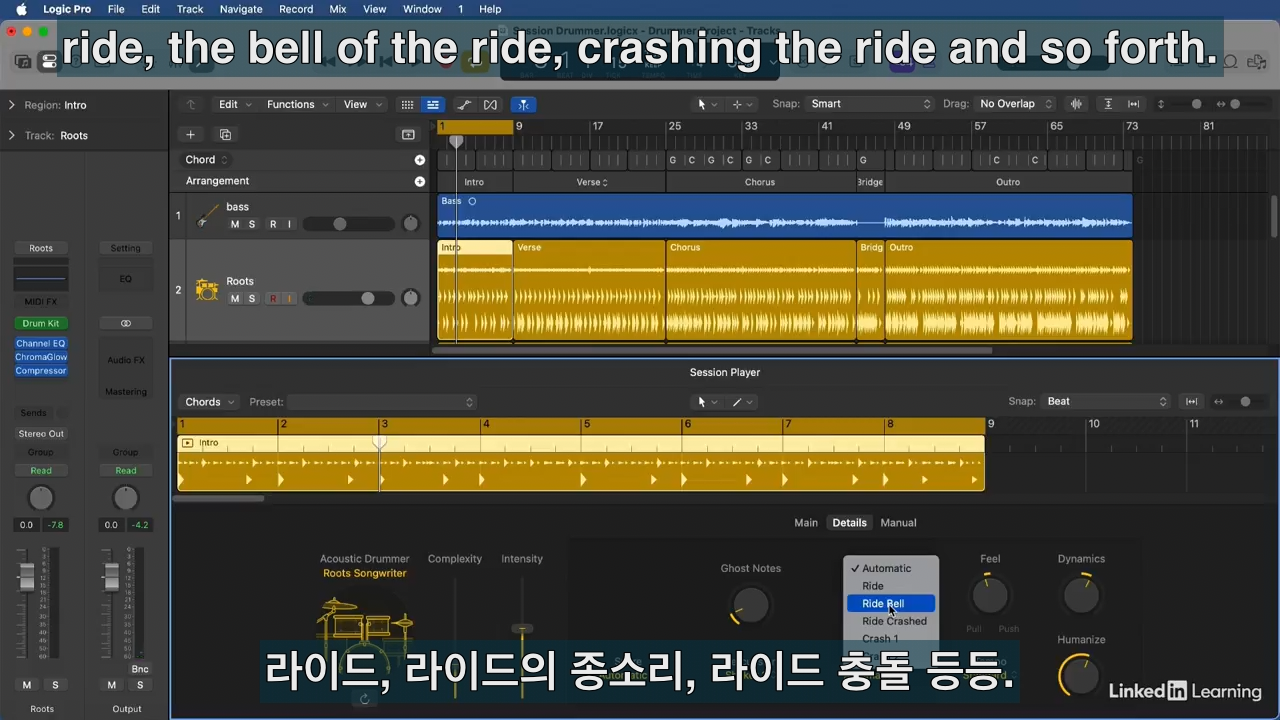Mute the bass track

[x=235, y=224]
